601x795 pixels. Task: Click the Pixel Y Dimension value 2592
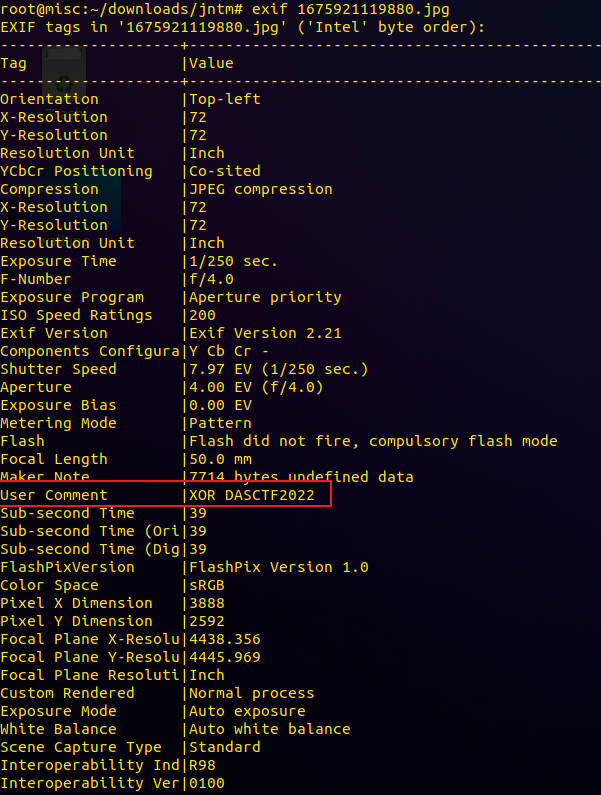point(207,621)
